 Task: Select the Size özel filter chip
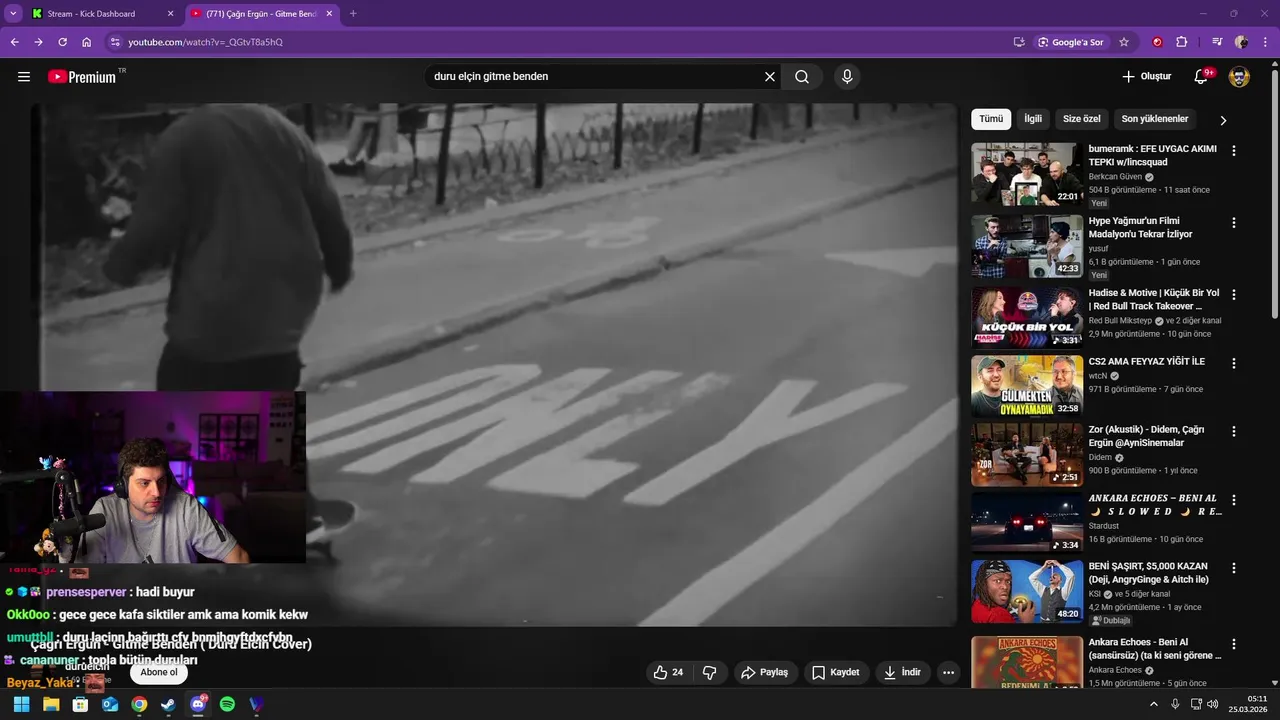(1081, 119)
